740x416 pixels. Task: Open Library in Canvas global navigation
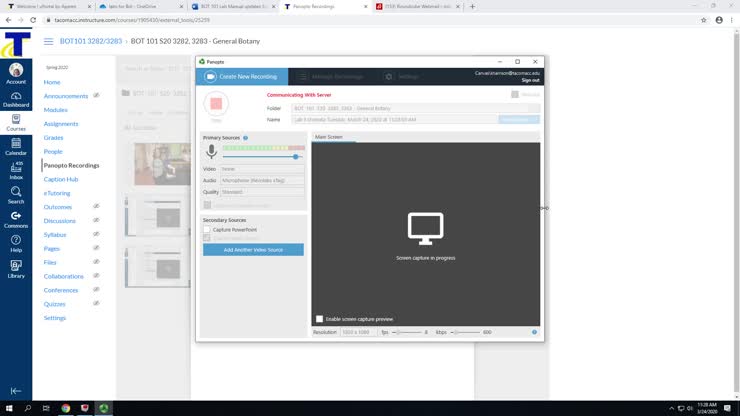click(x=16, y=269)
